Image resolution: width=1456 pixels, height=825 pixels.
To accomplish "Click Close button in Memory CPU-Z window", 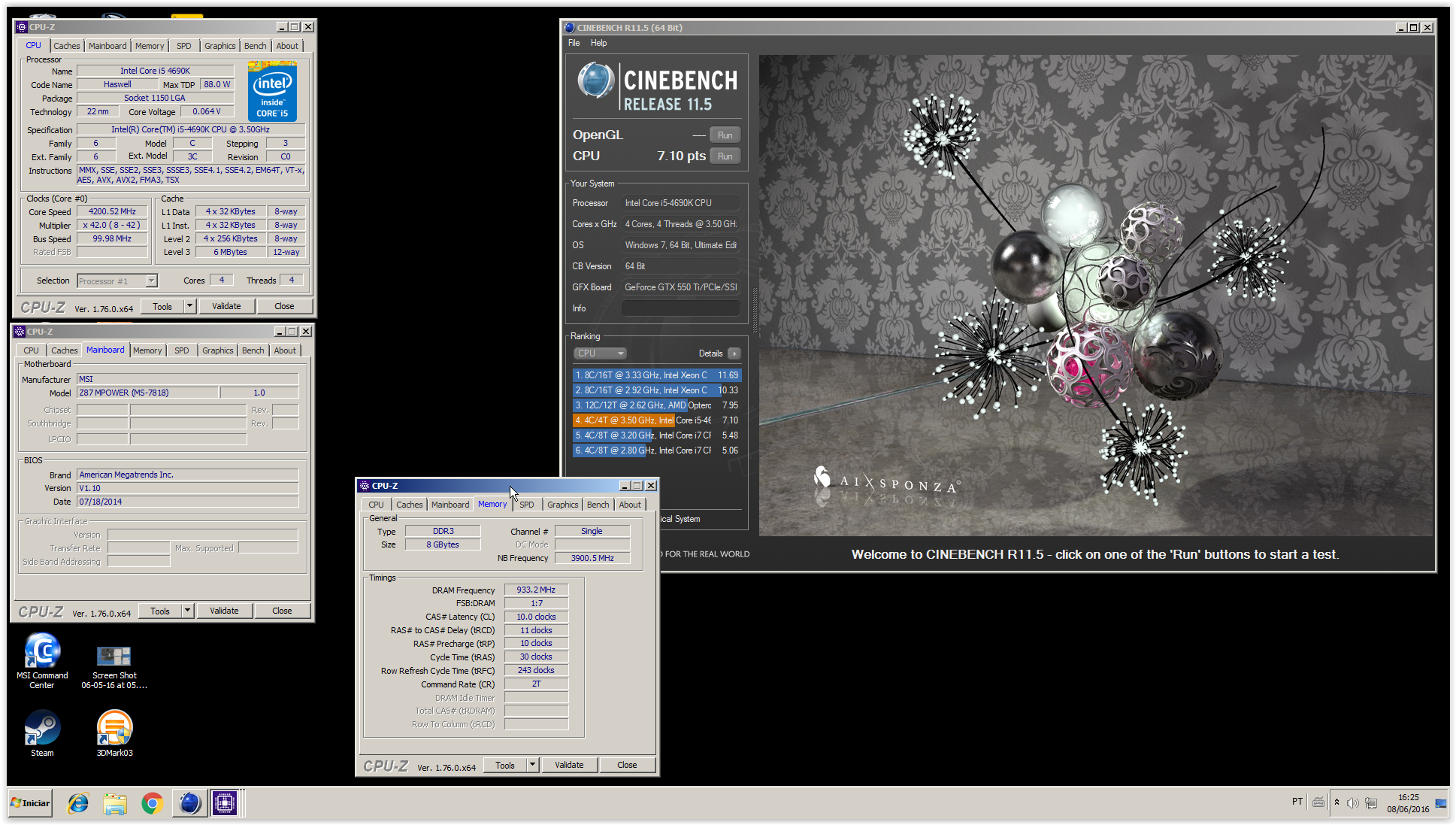I will coord(627,765).
